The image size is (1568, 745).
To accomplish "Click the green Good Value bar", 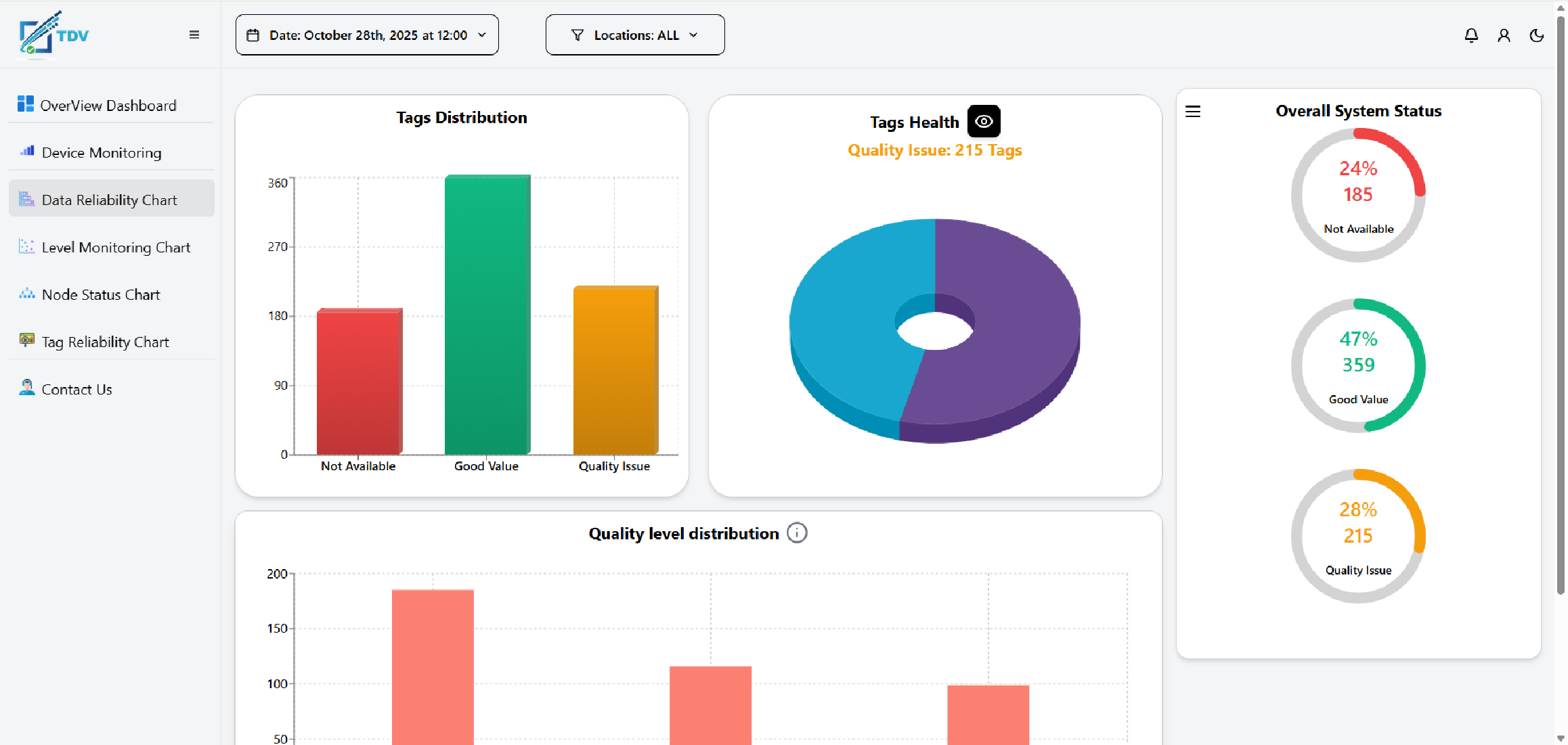I will (486, 315).
